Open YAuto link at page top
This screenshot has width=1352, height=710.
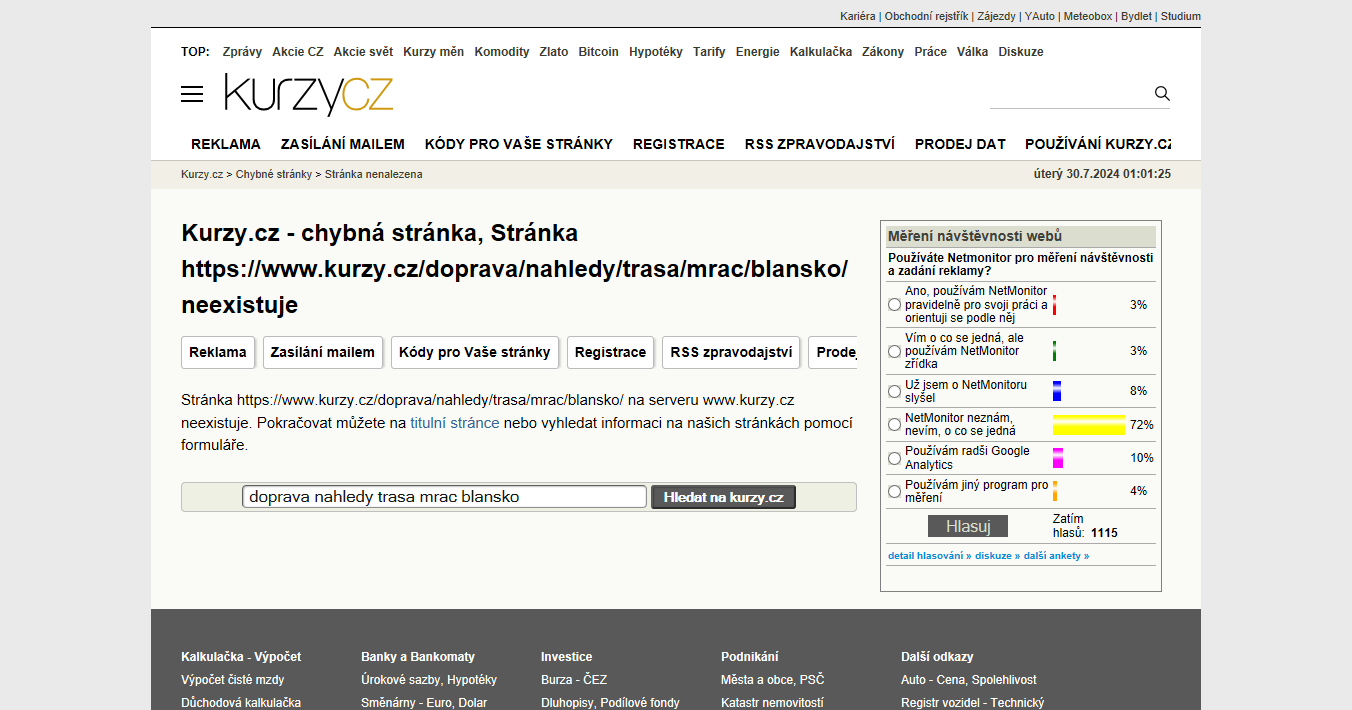(1040, 16)
